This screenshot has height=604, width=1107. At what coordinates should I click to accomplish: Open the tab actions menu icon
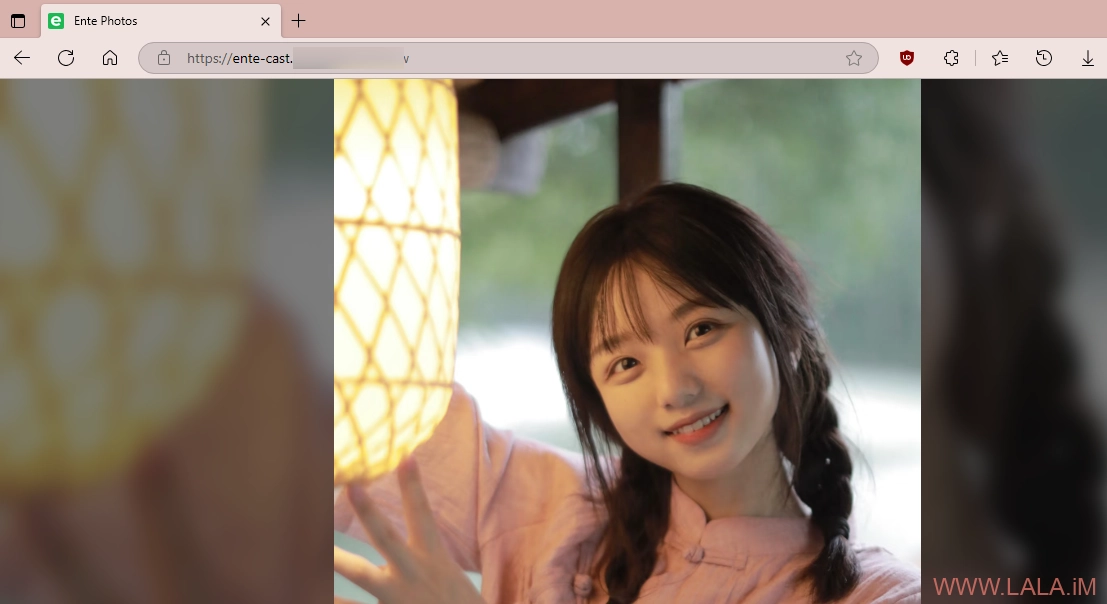18,21
